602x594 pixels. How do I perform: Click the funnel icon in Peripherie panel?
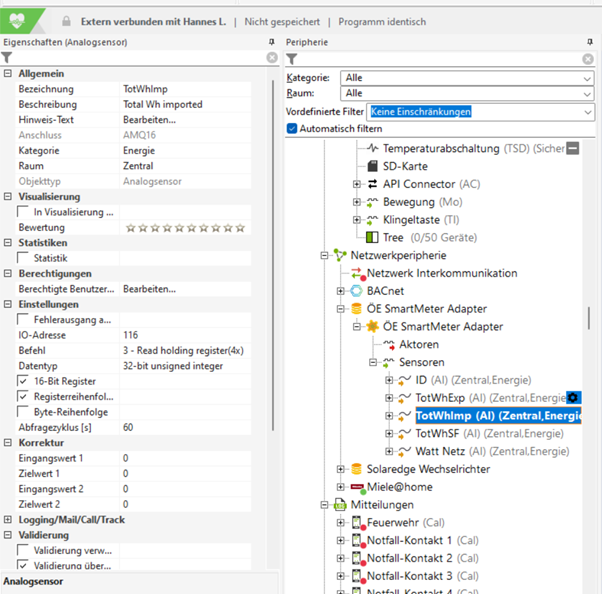(292, 59)
